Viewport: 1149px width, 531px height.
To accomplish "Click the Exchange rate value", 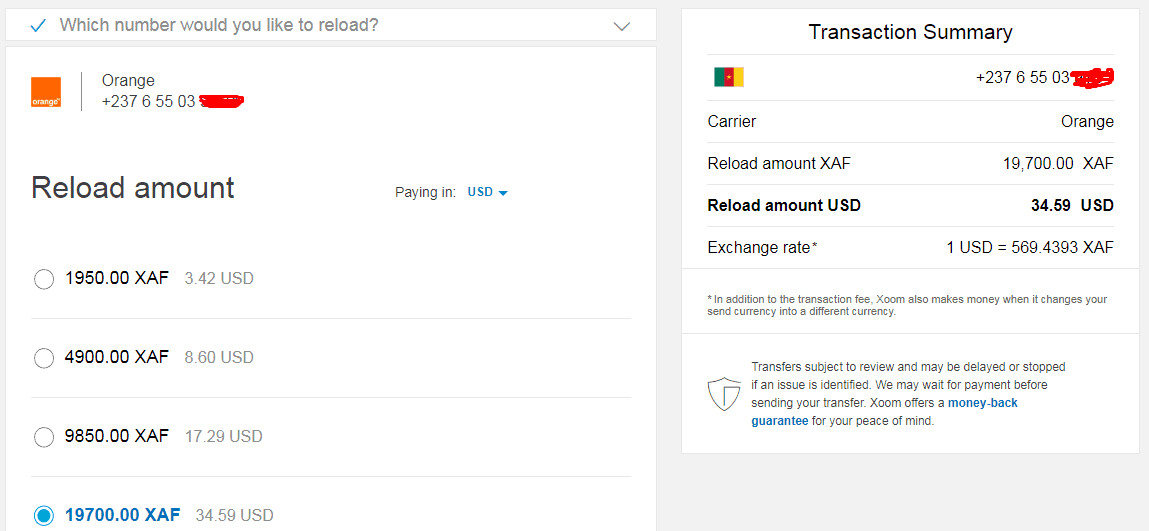I will click(1030, 248).
